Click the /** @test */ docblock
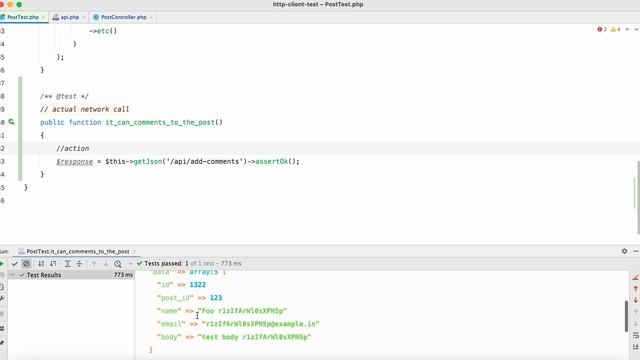This screenshot has width=640, height=360. 64,96
